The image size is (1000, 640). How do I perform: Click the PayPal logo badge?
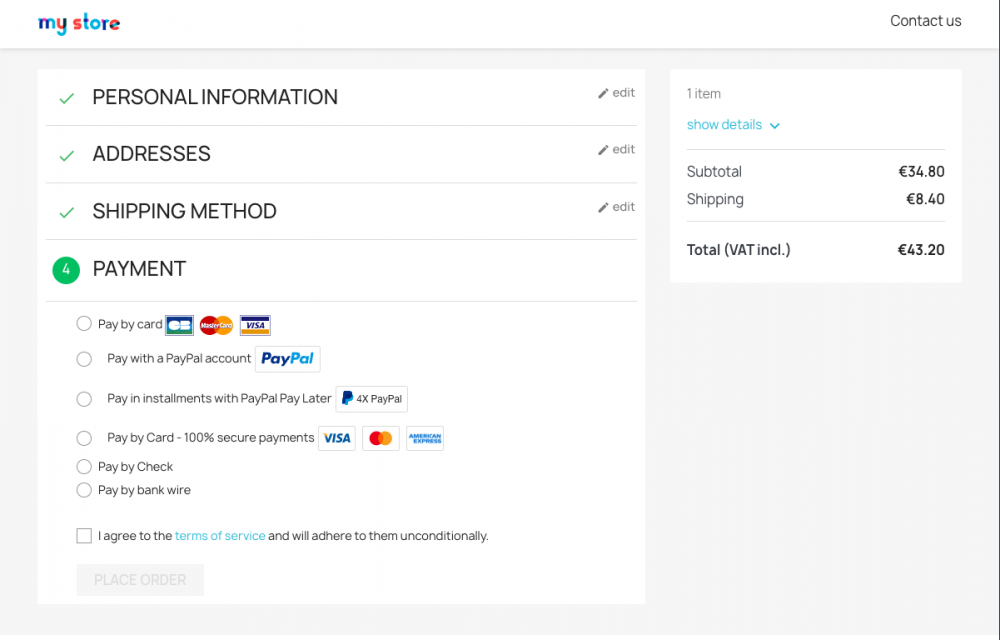coord(288,359)
